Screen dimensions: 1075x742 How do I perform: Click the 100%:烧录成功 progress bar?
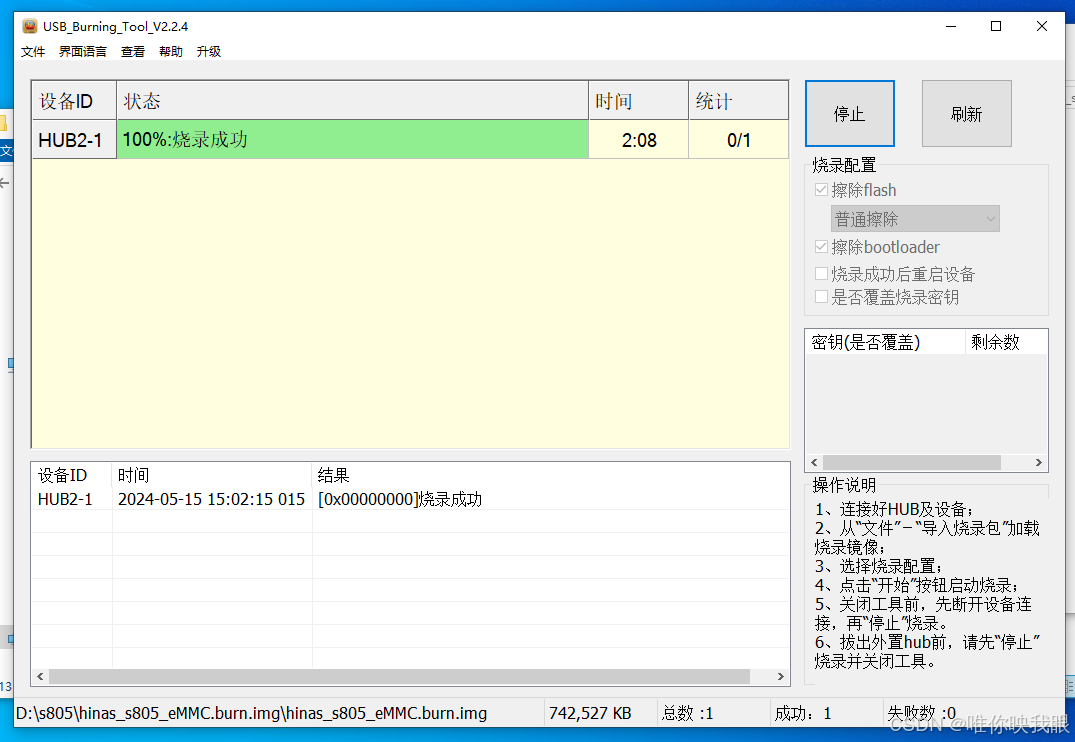(352, 140)
